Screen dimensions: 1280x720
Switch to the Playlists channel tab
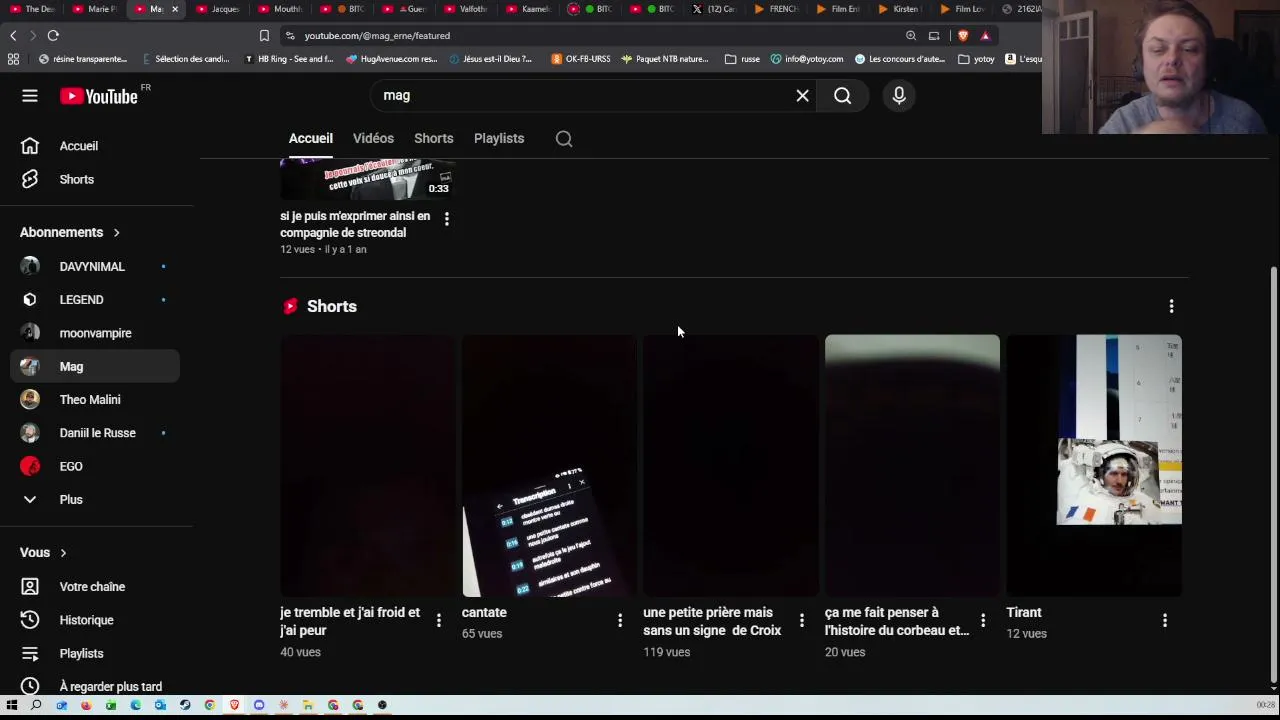click(x=499, y=139)
